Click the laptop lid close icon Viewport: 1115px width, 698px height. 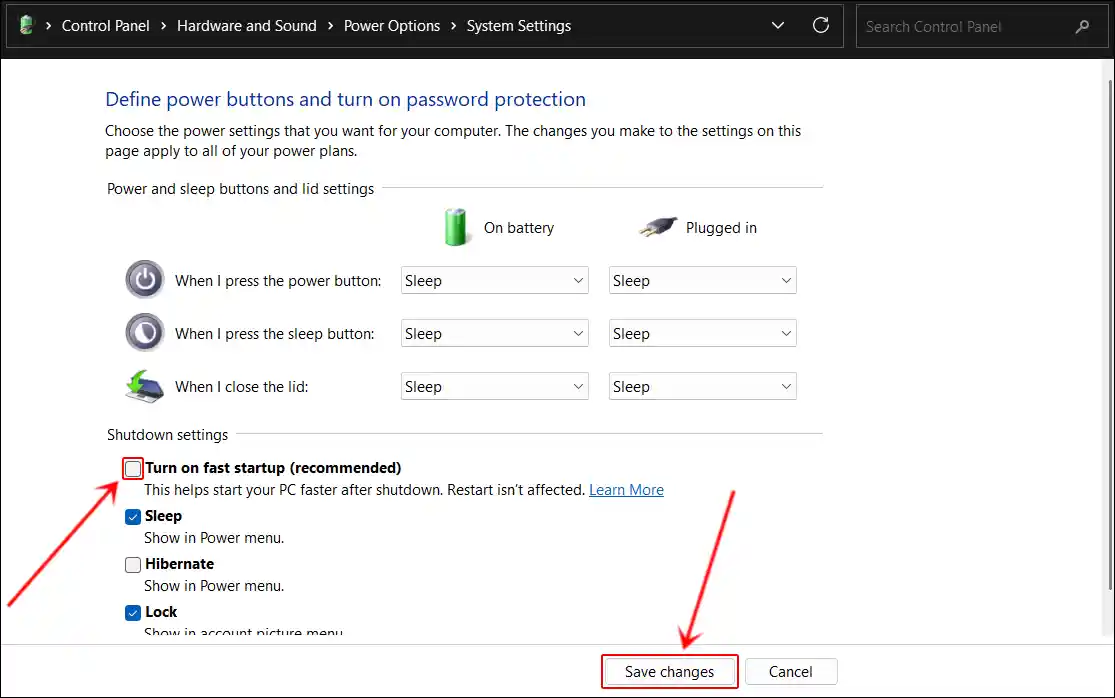pos(144,386)
